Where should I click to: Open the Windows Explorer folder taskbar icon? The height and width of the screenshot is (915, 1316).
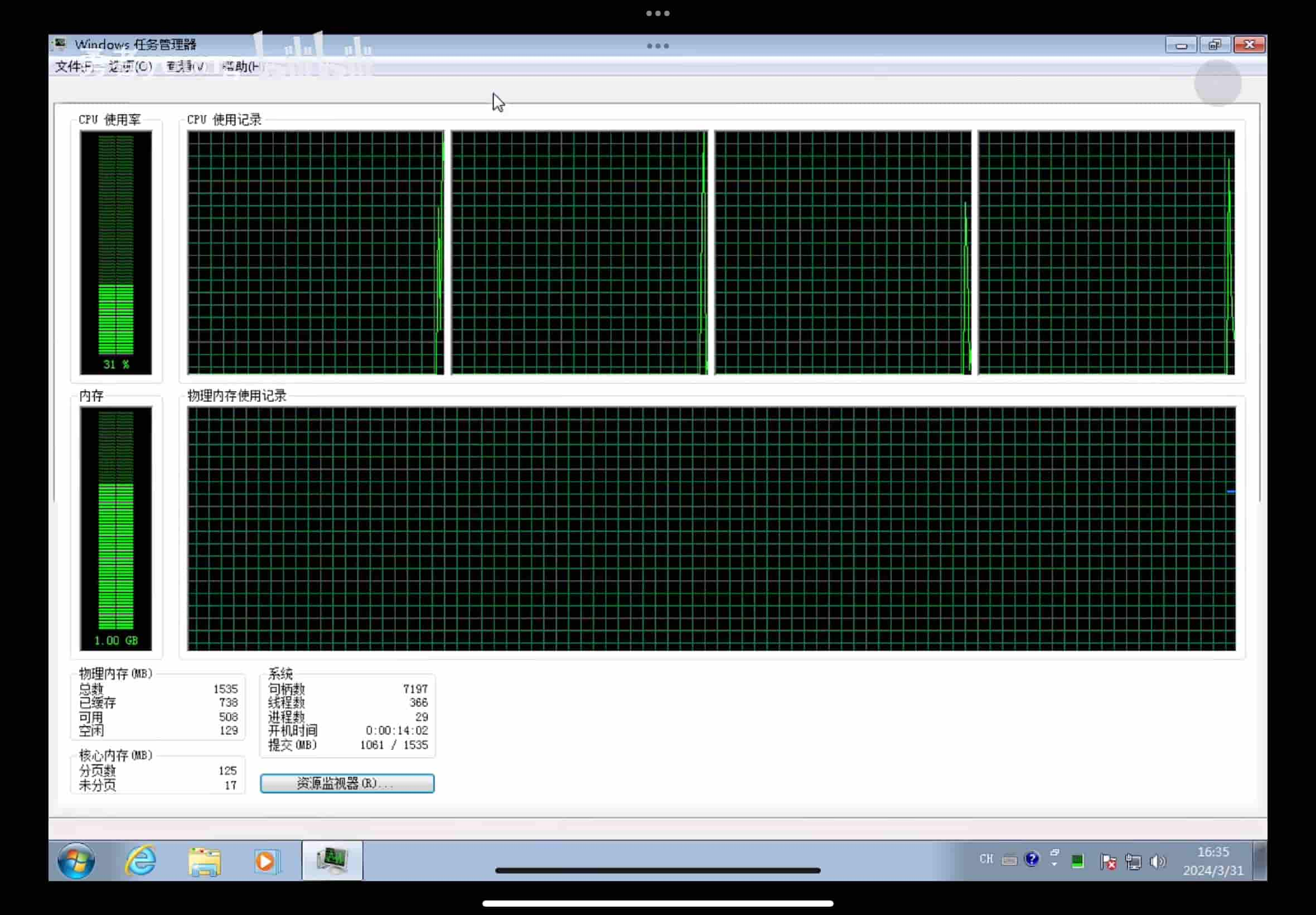205,861
